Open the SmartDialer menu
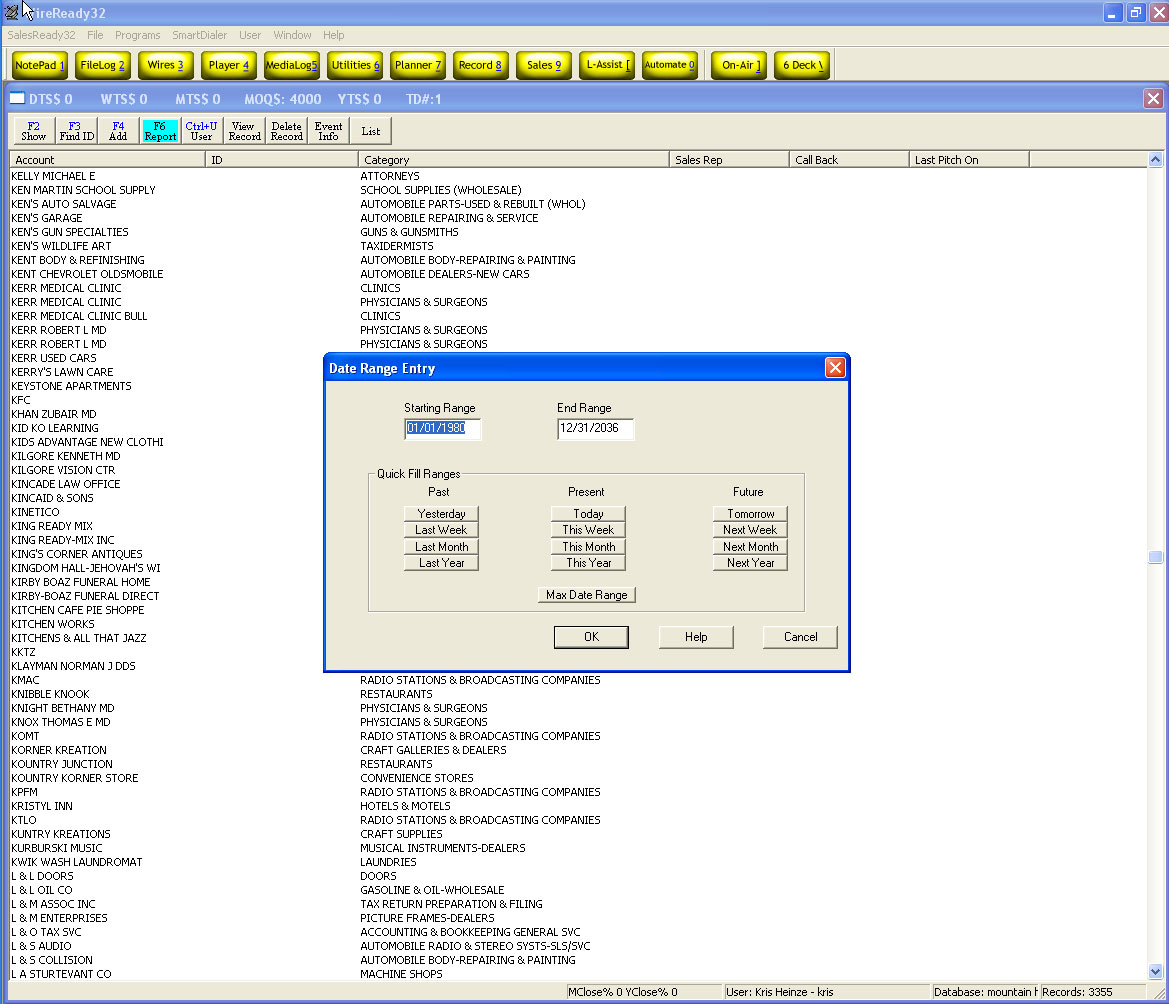The height and width of the screenshot is (1004, 1169). point(199,35)
